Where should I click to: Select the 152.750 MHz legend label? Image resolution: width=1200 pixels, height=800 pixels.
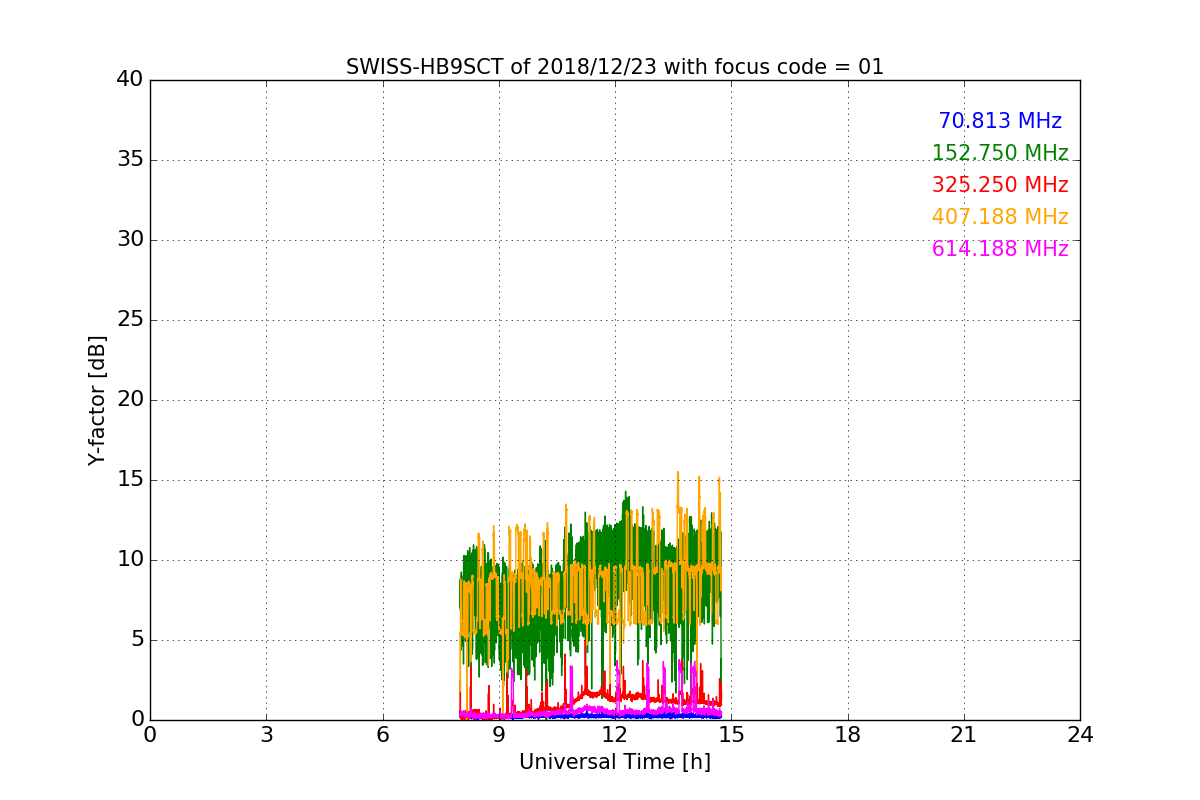pos(1000,153)
